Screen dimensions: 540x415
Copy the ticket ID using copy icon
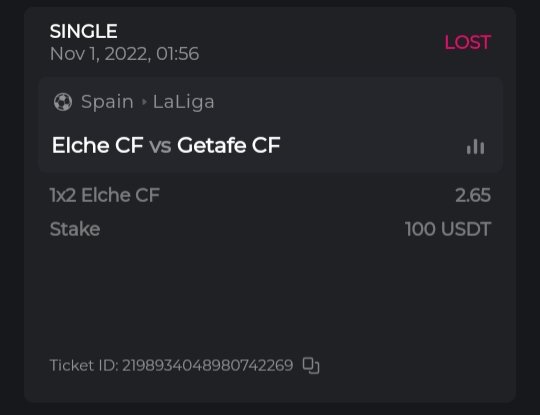[x=311, y=365]
